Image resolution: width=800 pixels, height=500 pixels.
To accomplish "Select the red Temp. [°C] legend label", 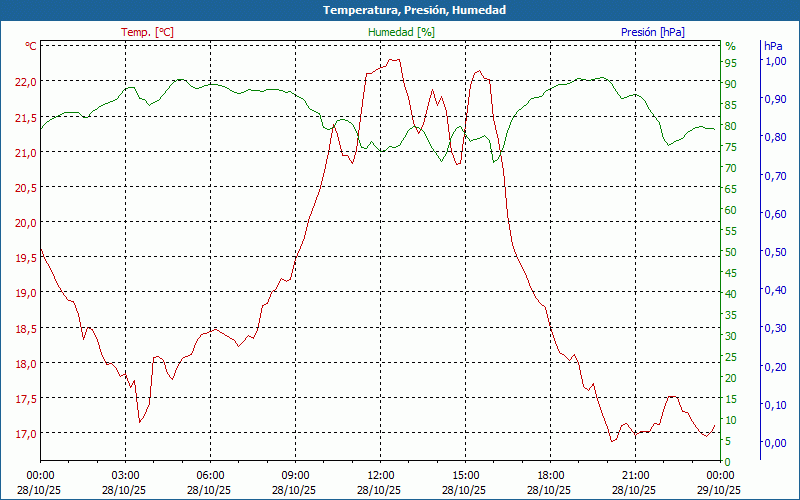I will tap(147, 32).
